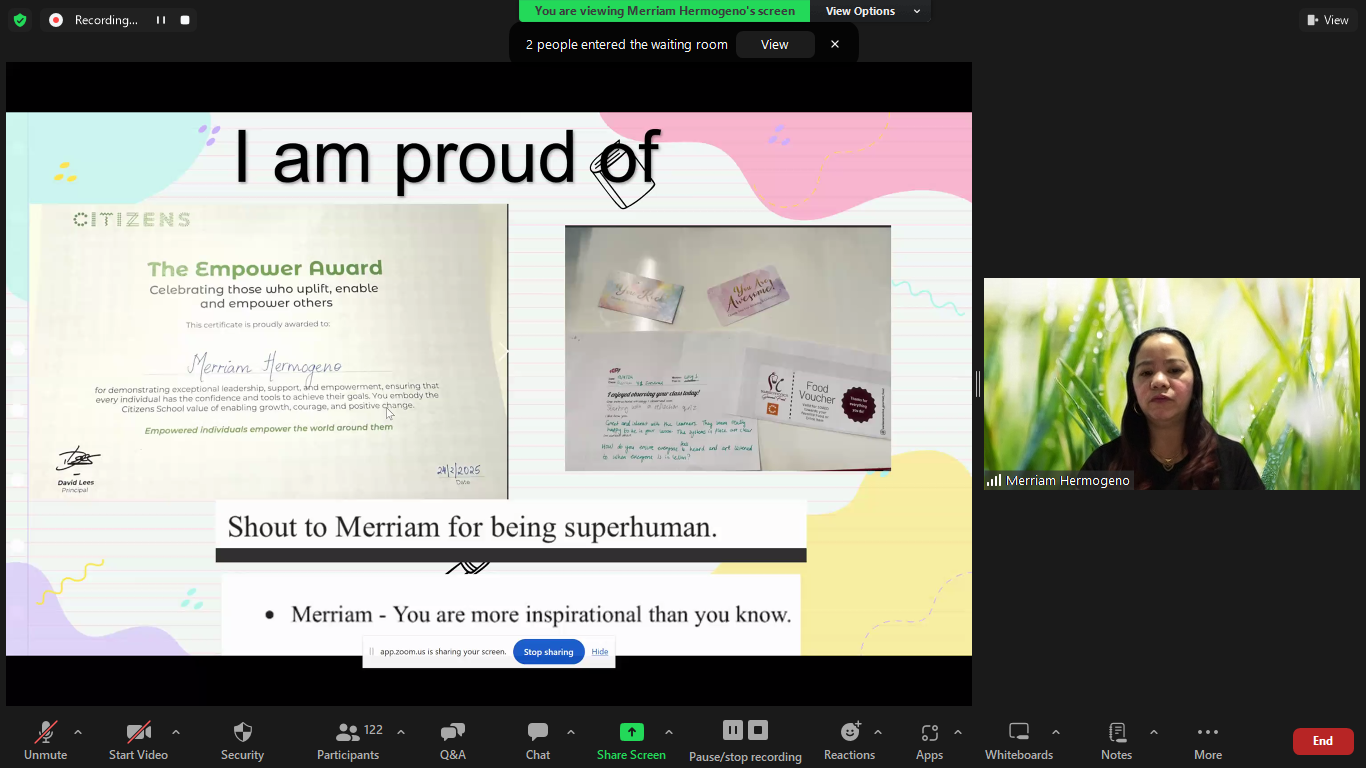Open the Chat panel
The width and height of the screenshot is (1366, 768).
pyautogui.click(x=538, y=740)
